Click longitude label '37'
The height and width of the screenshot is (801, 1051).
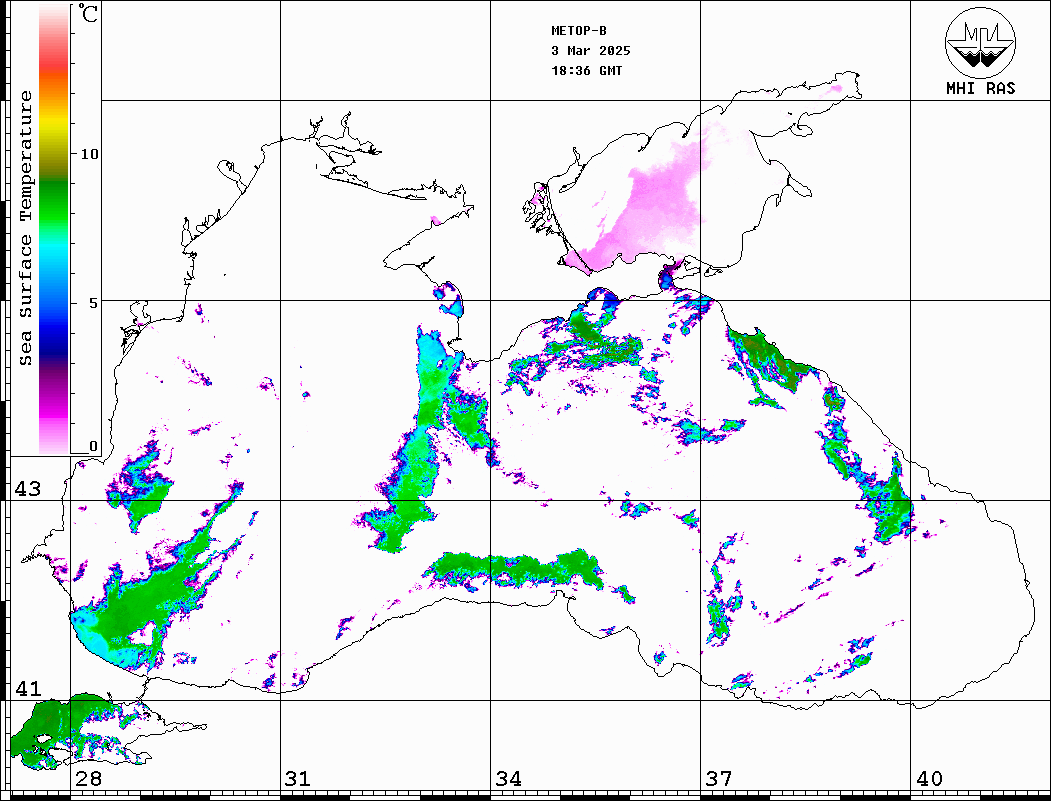[x=719, y=778]
